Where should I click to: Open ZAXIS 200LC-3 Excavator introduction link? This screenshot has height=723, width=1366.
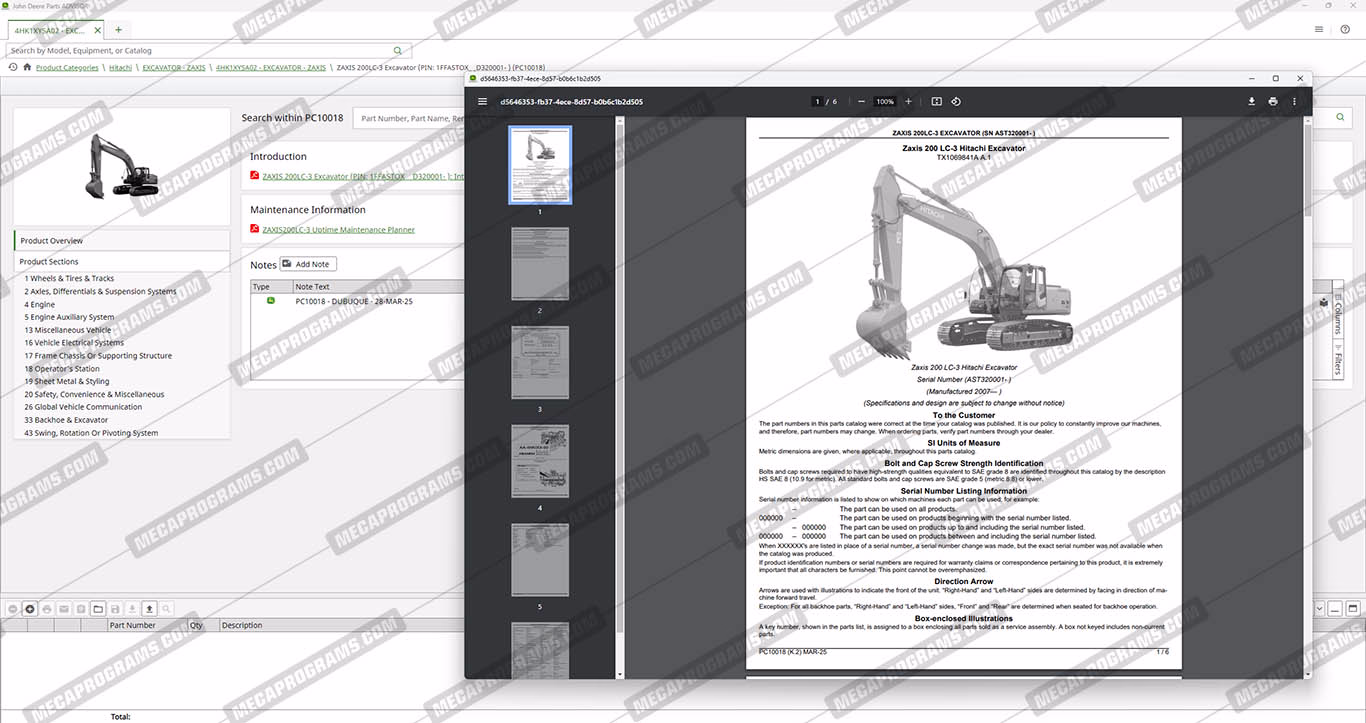point(363,176)
